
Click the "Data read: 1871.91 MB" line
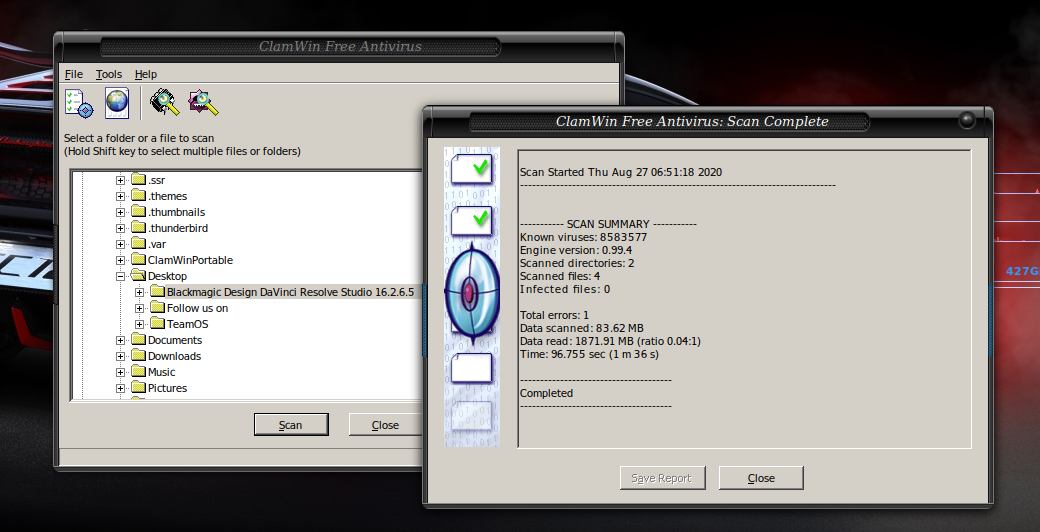tap(610, 341)
